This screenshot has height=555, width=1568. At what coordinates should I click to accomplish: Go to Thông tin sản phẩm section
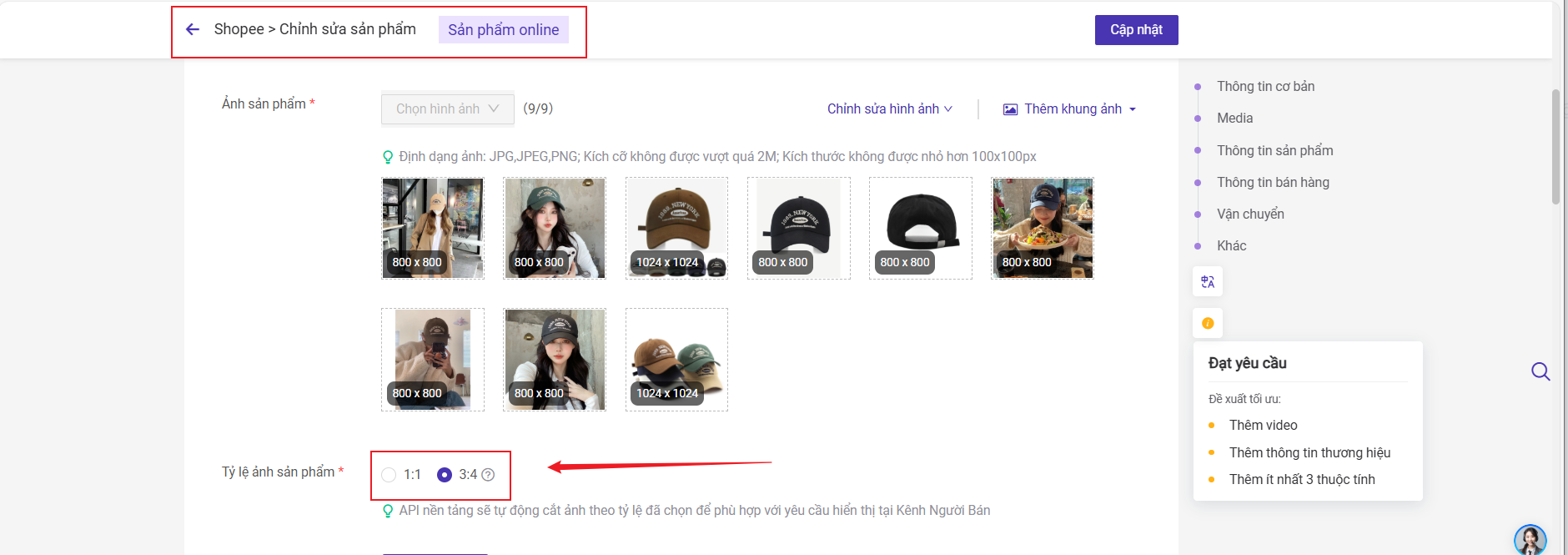point(1274,150)
